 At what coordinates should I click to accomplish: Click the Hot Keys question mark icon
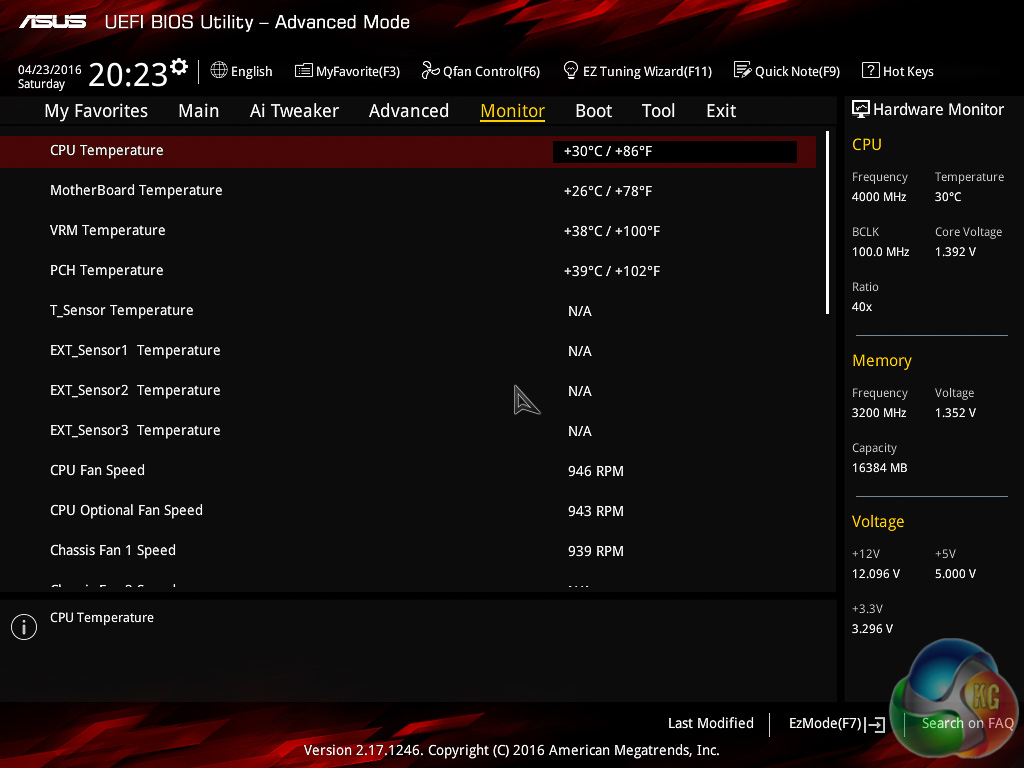pos(870,70)
